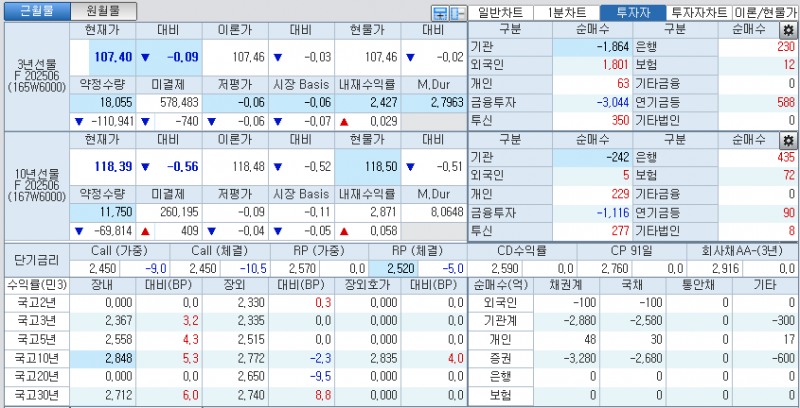Click the 단기금리 row label
The height and width of the screenshot is (408, 800).
point(37,260)
